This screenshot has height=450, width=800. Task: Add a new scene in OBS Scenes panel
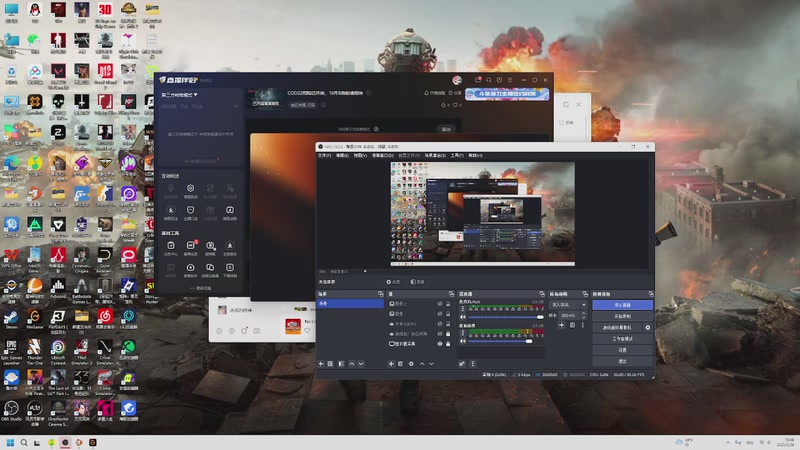pyautogui.click(x=321, y=364)
